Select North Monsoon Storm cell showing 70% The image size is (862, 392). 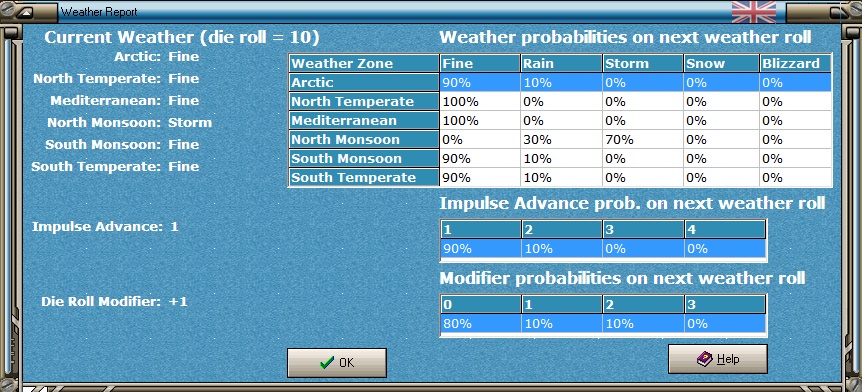pos(643,139)
